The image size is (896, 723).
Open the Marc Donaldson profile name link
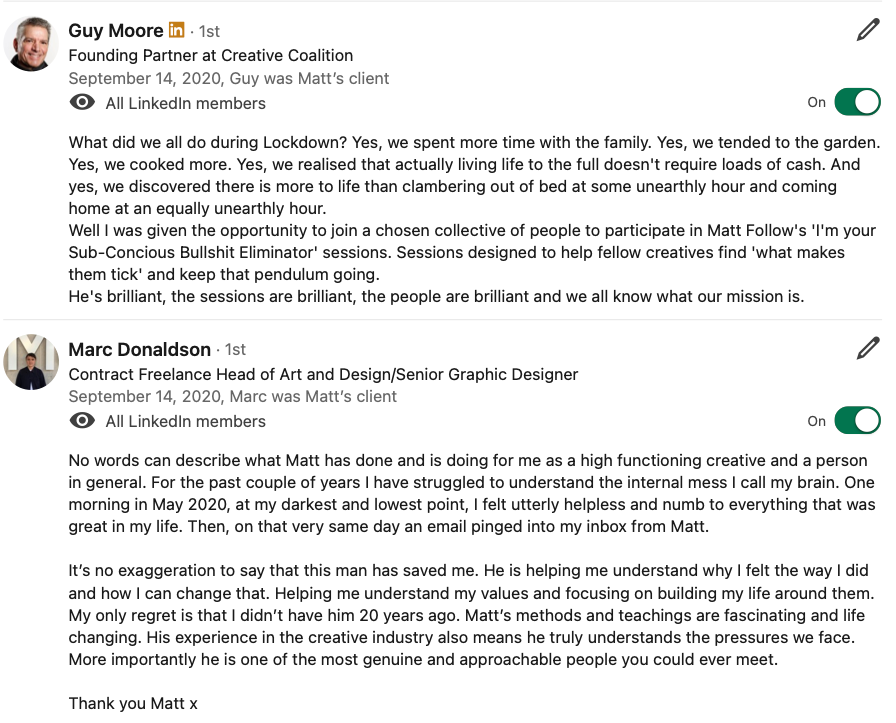coord(139,349)
